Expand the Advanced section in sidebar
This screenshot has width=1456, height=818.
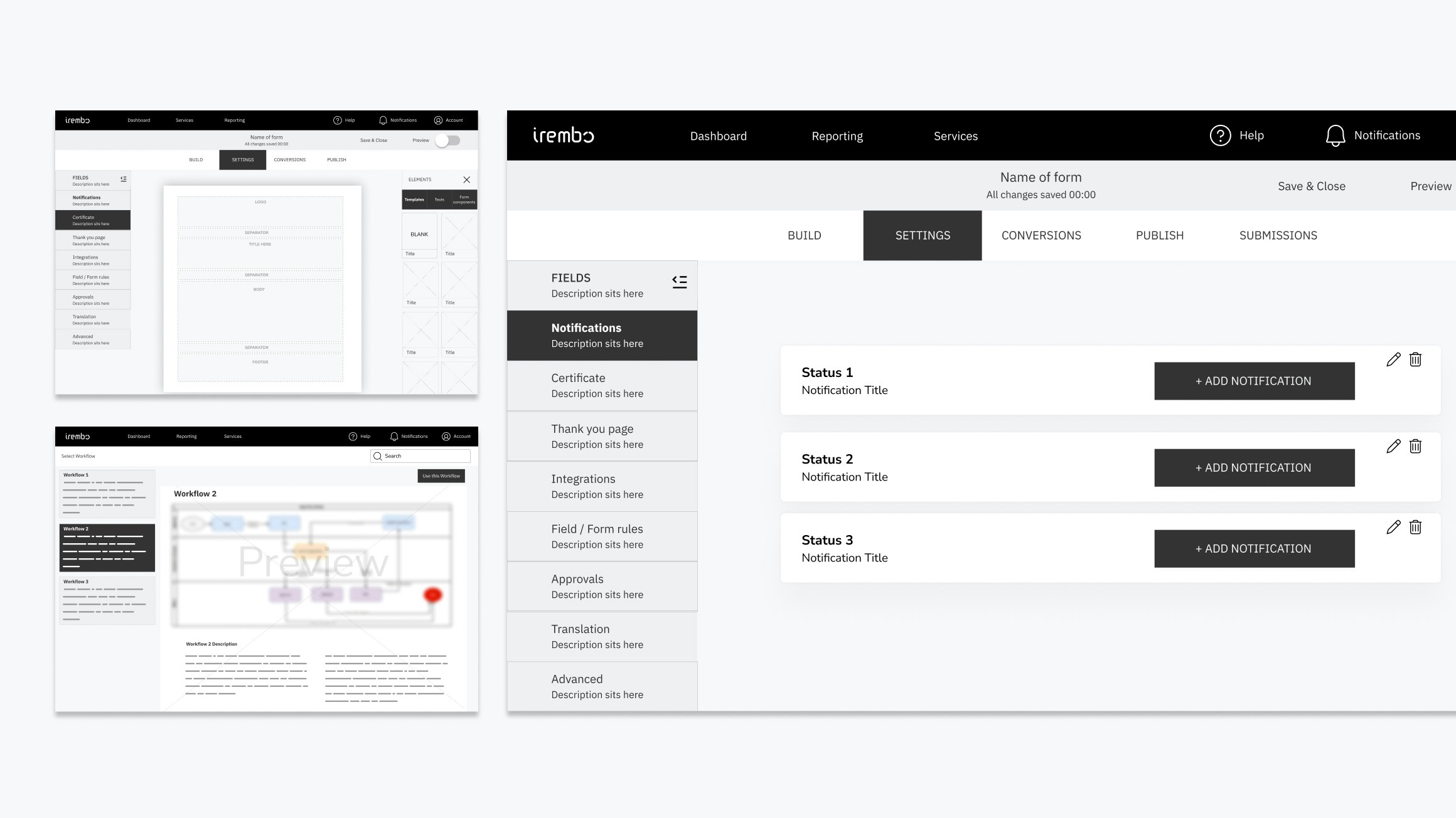pos(602,685)
